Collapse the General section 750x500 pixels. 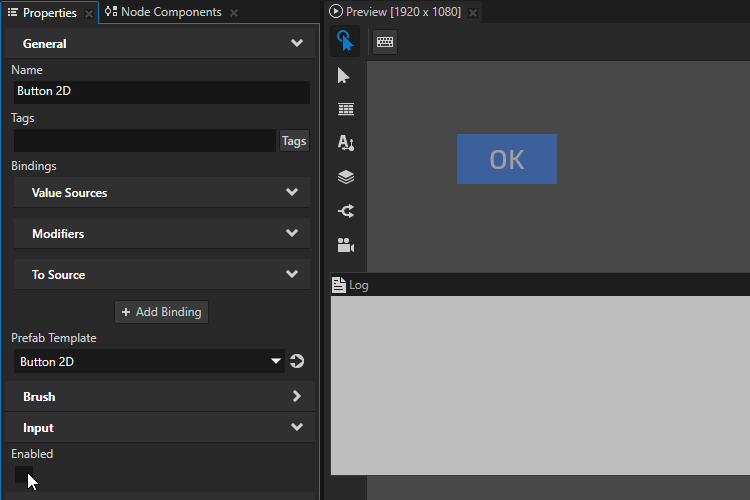297,44
